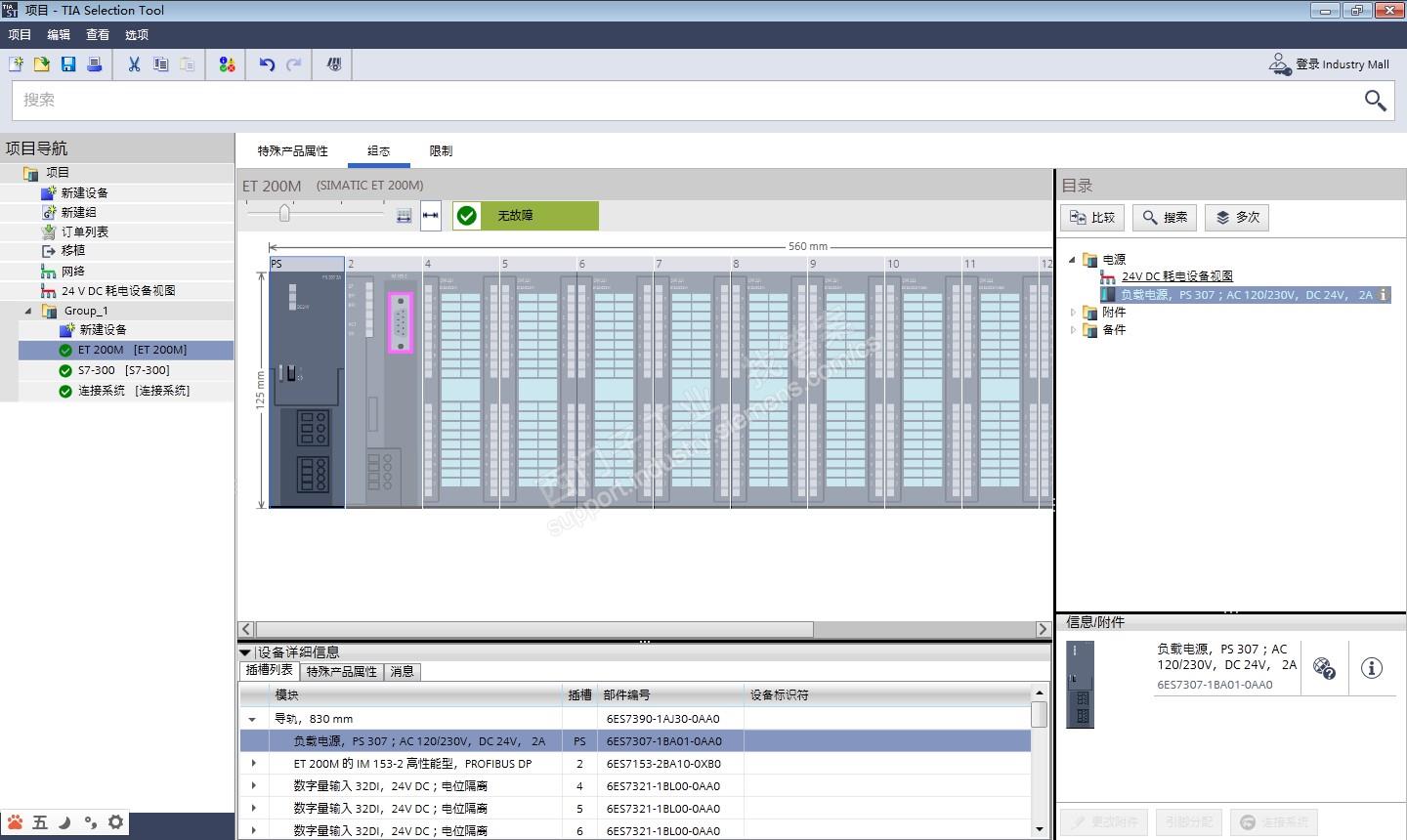The image size is (1407, 840).
Task: Print the project using the printer icon
Action: pyautogui.click(x=95, y=64)
